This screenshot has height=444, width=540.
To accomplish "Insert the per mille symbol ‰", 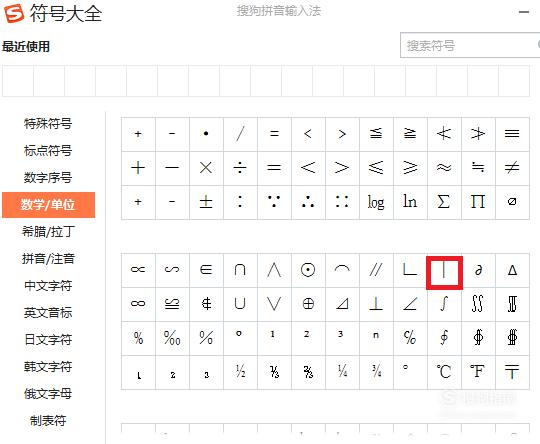I will point(172,338).
